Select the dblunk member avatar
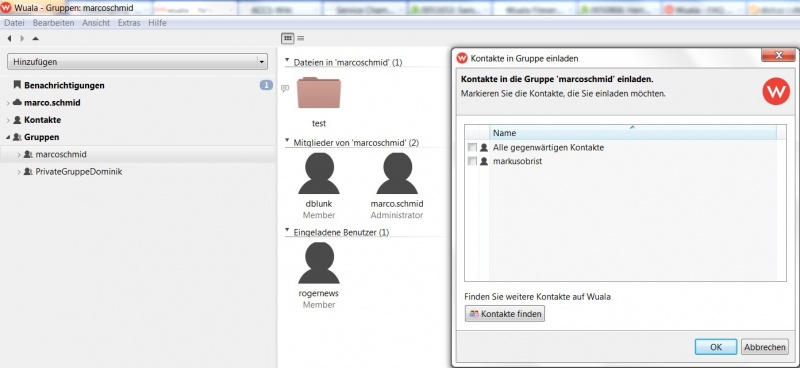The height and width of the screenshot is (368, 800). pos(319,174)
